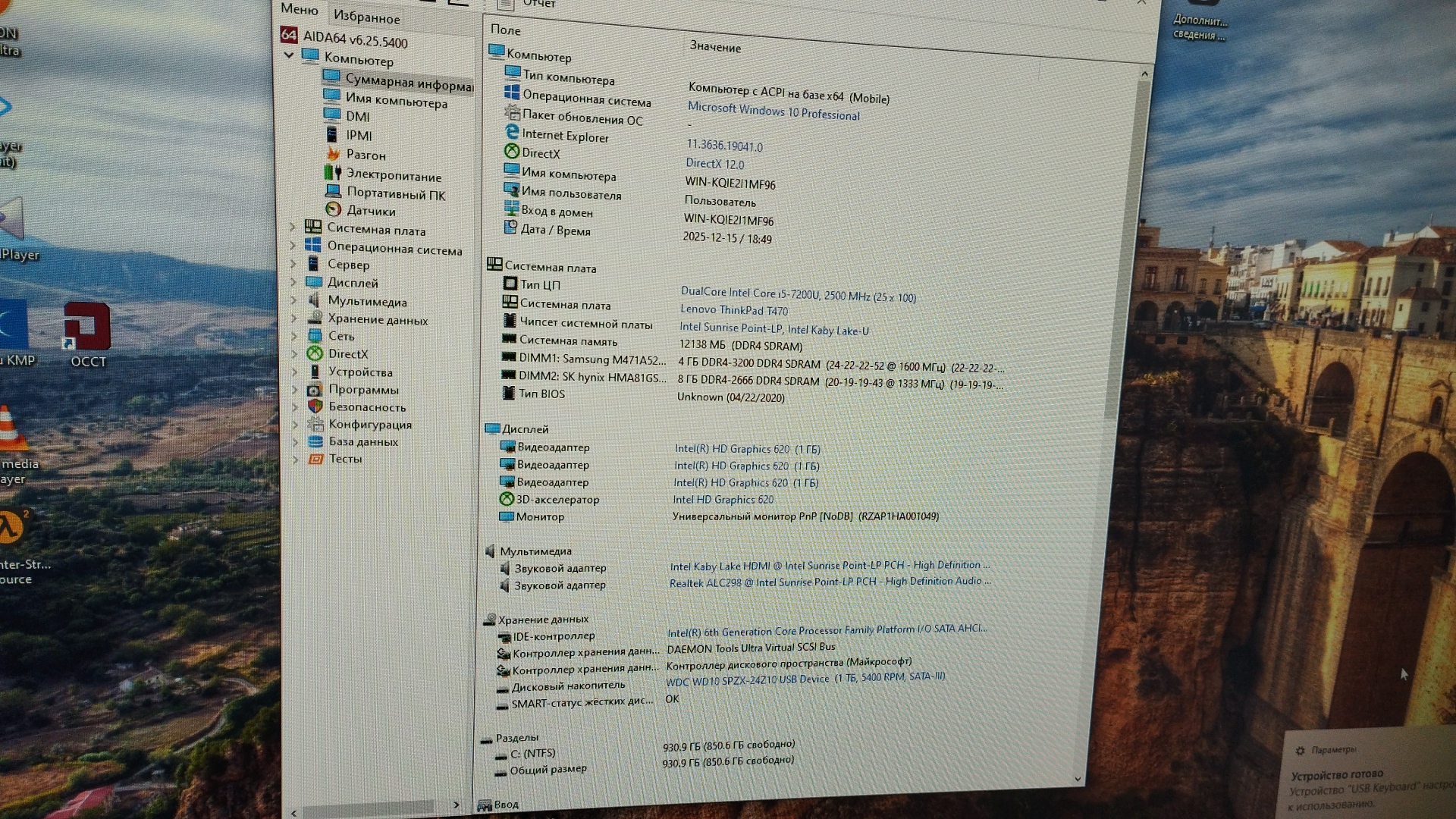Expand the Хранение данных tree node

294,318
